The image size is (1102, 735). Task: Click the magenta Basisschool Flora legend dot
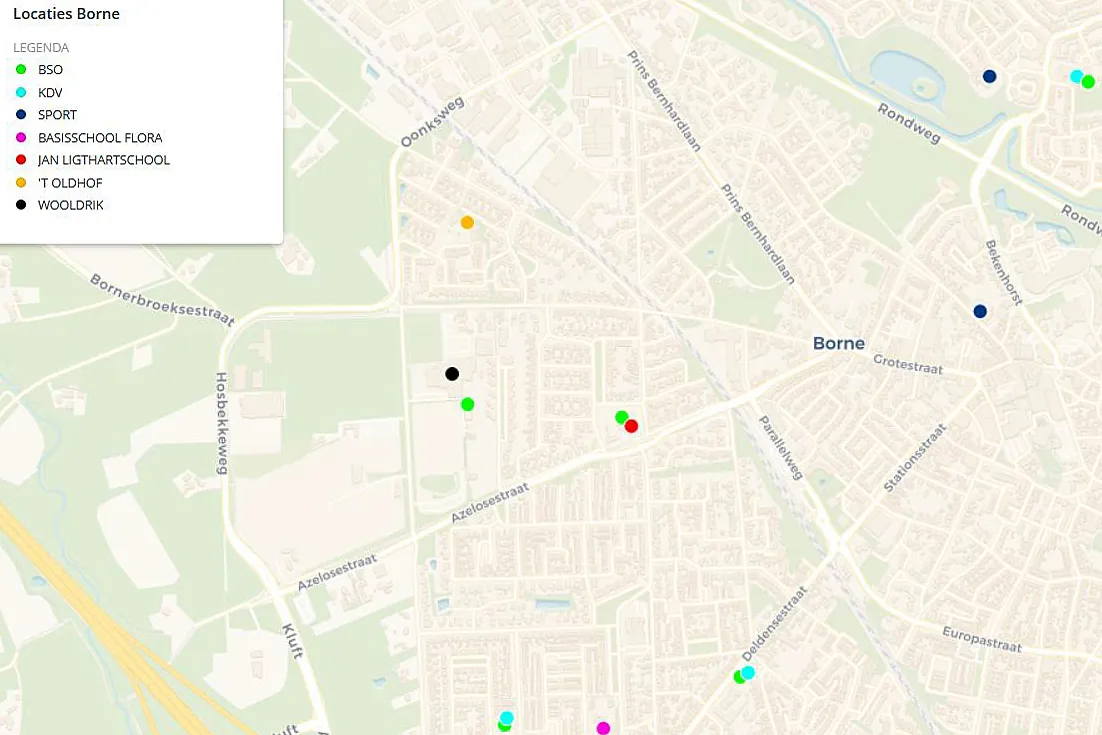click(x=21, y=138)
